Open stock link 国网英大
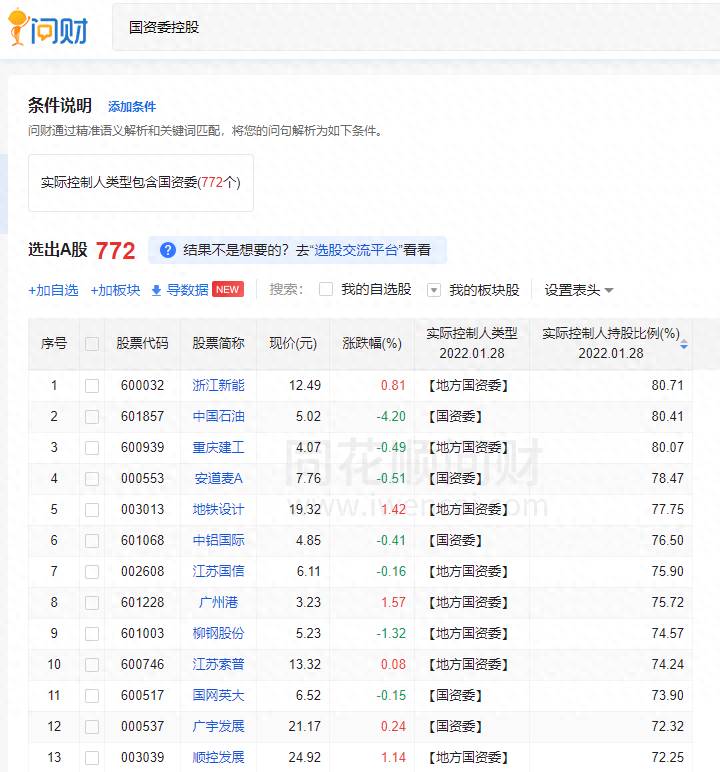Image resolution: width=720 pixels, height=772 pixels. (218, 695)
